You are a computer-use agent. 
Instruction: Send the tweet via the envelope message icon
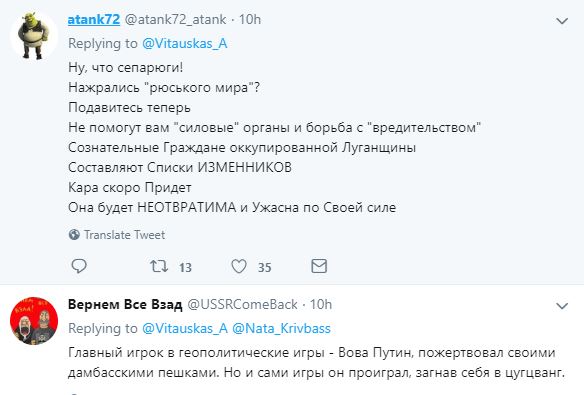(319, 266)
